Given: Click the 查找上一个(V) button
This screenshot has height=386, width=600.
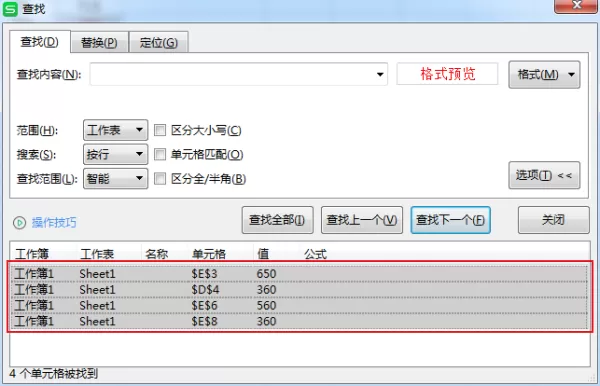Looking at the screenshot, I should pyautogui.click(x=362, y=220).
